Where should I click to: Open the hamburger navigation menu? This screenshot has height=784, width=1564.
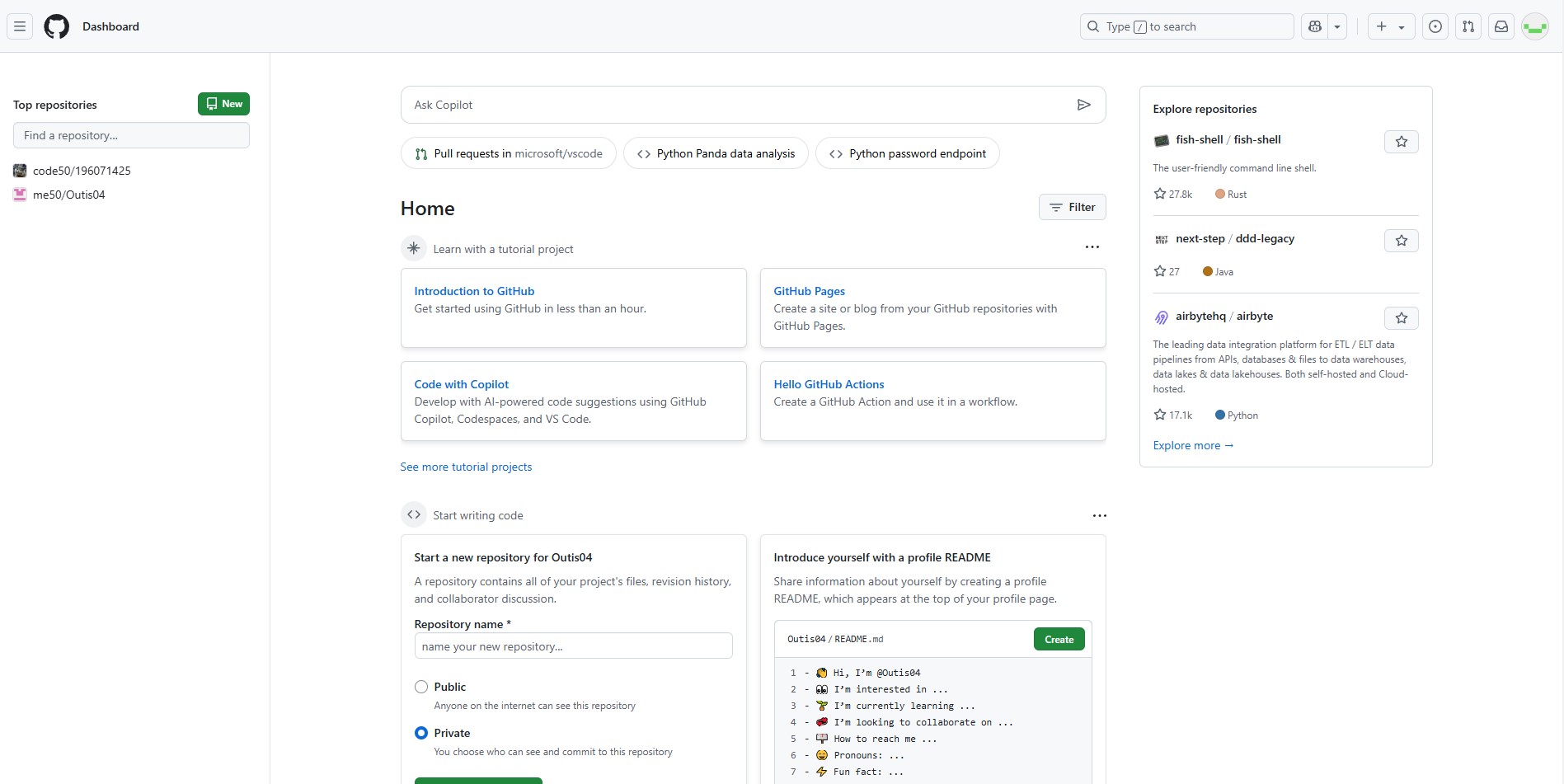tap(20, 26)
